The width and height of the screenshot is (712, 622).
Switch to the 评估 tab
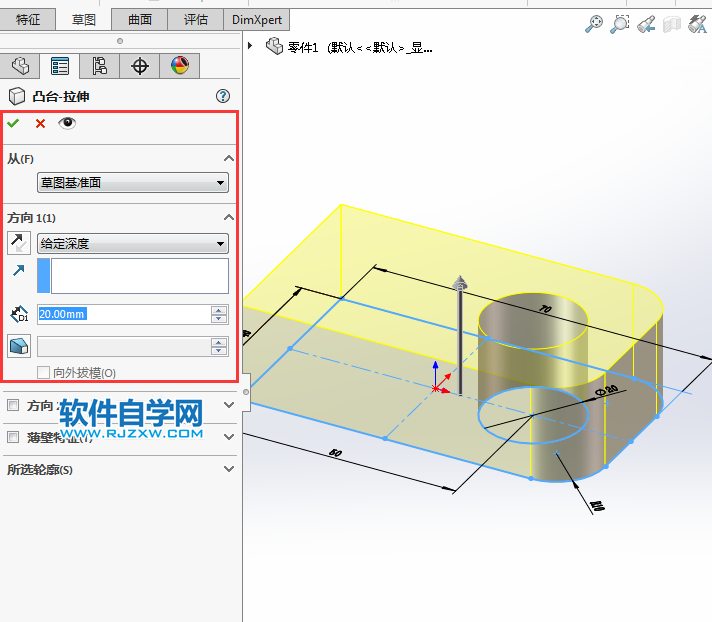tap(195, 20)
